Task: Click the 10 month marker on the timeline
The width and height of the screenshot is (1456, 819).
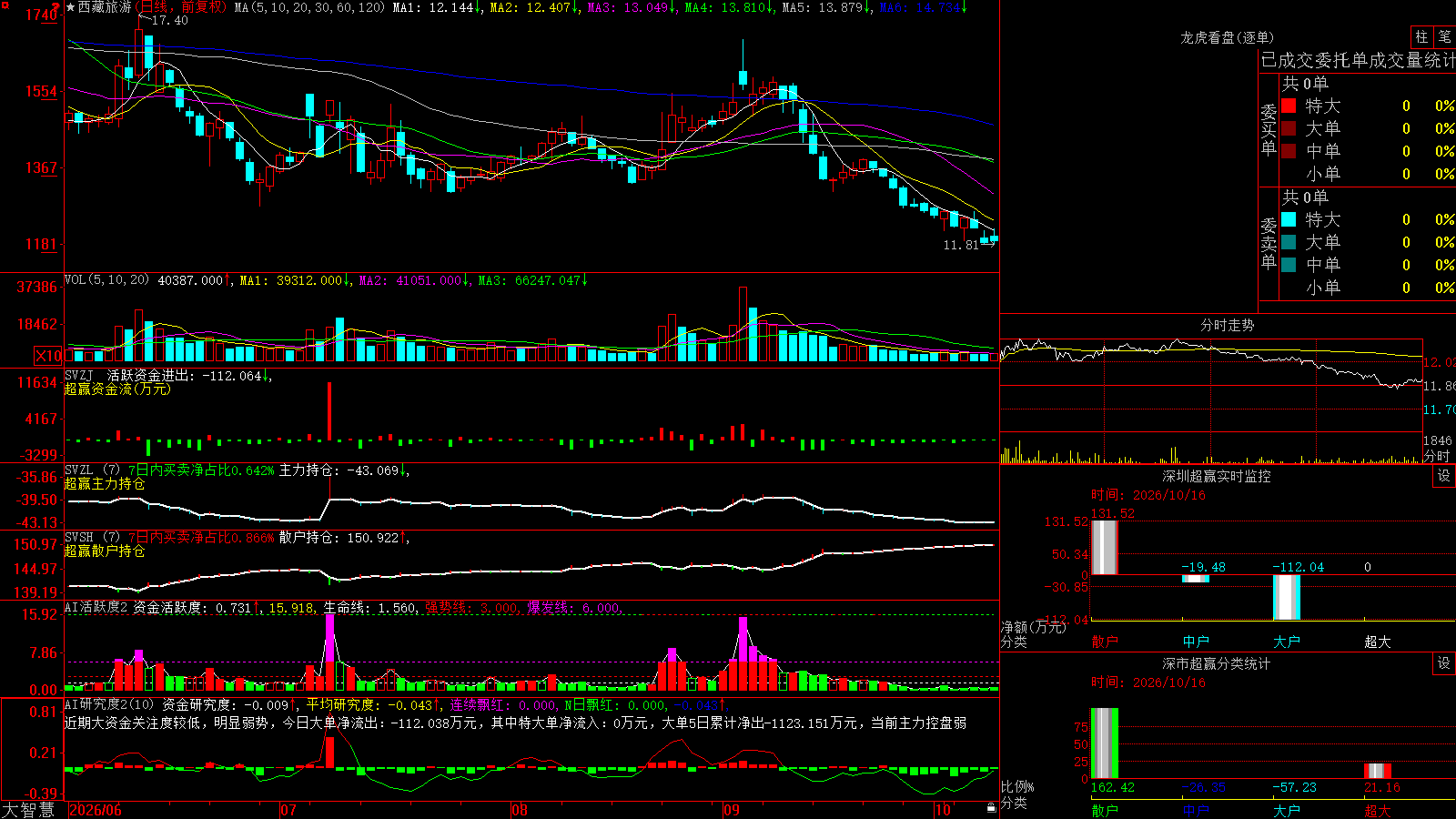Action: (x=942, y=810)
